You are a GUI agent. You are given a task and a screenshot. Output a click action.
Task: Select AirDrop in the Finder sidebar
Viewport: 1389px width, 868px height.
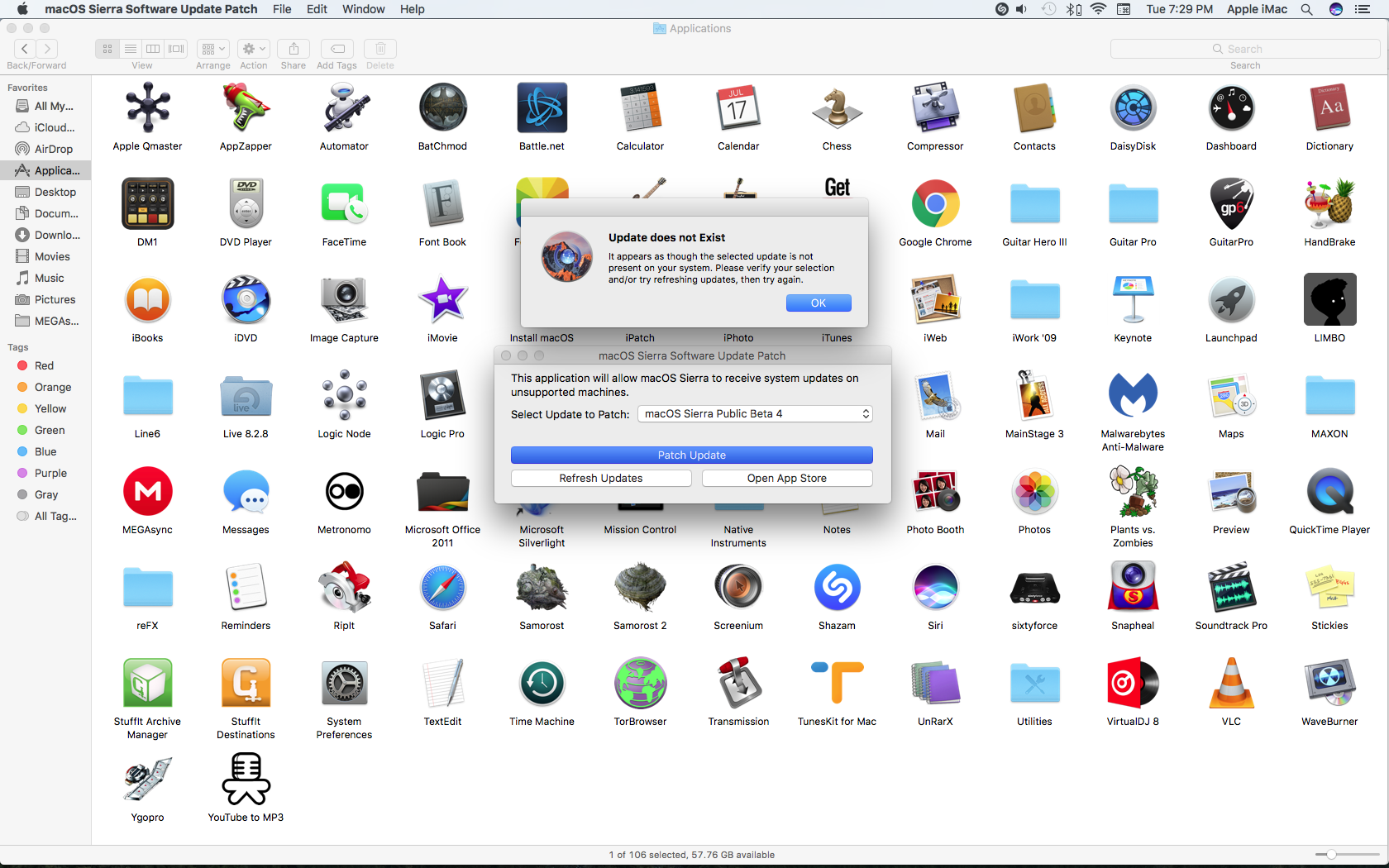[45, 149]
